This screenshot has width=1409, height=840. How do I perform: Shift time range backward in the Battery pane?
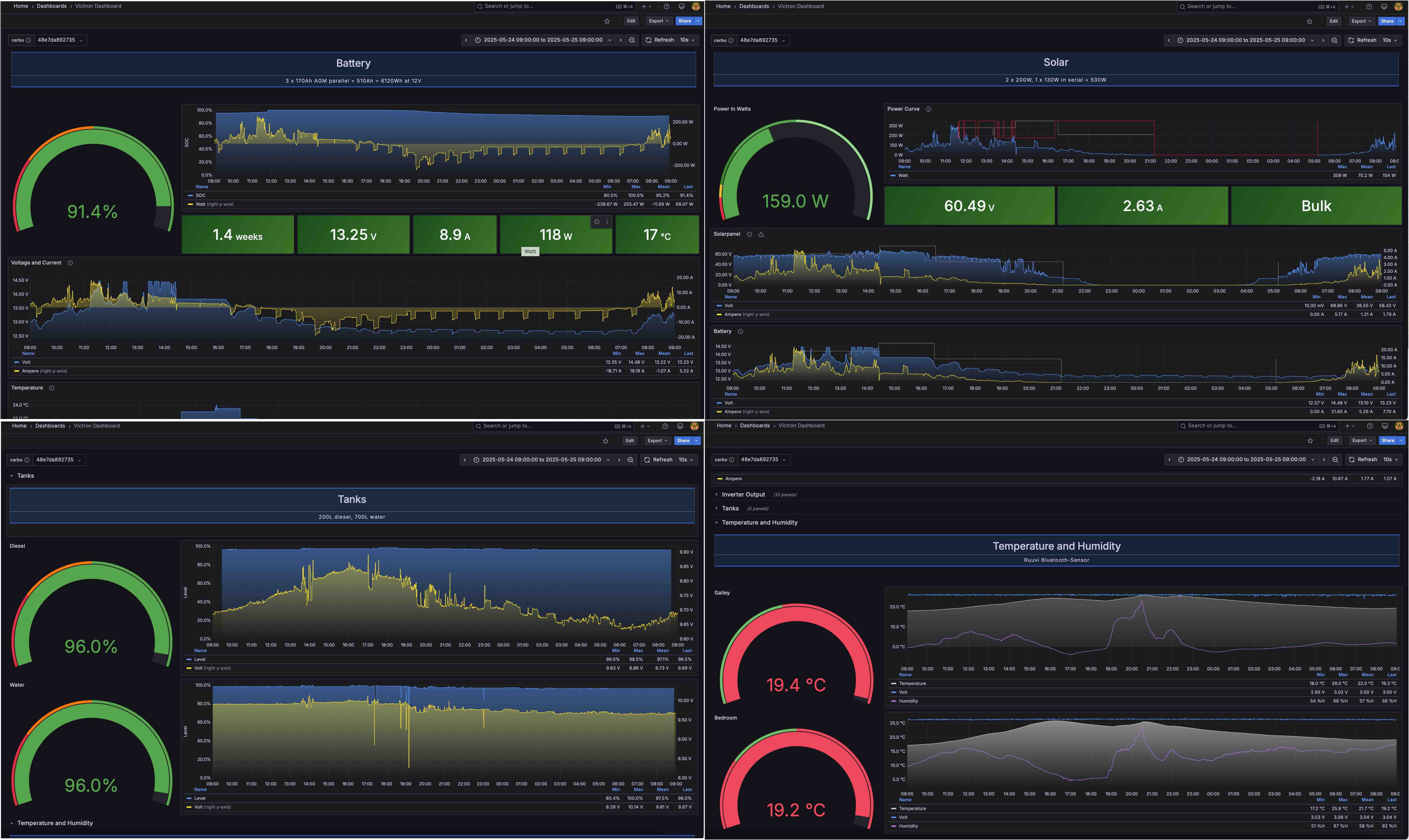point(466,40)
